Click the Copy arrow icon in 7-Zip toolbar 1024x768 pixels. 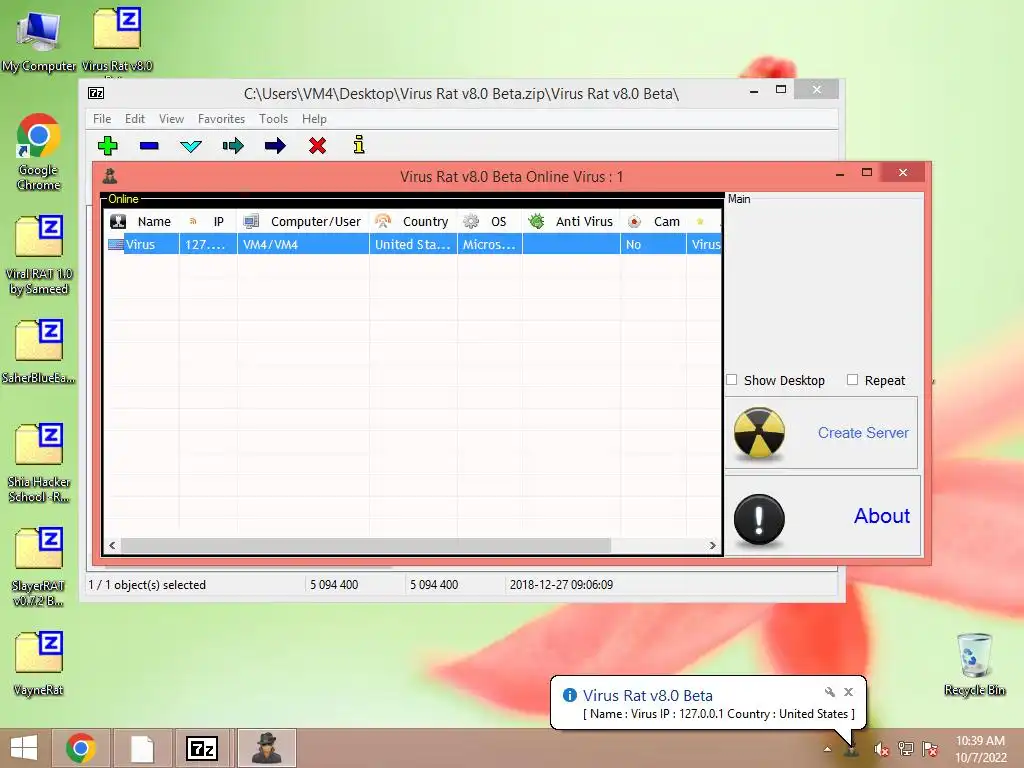pos(233,145)
